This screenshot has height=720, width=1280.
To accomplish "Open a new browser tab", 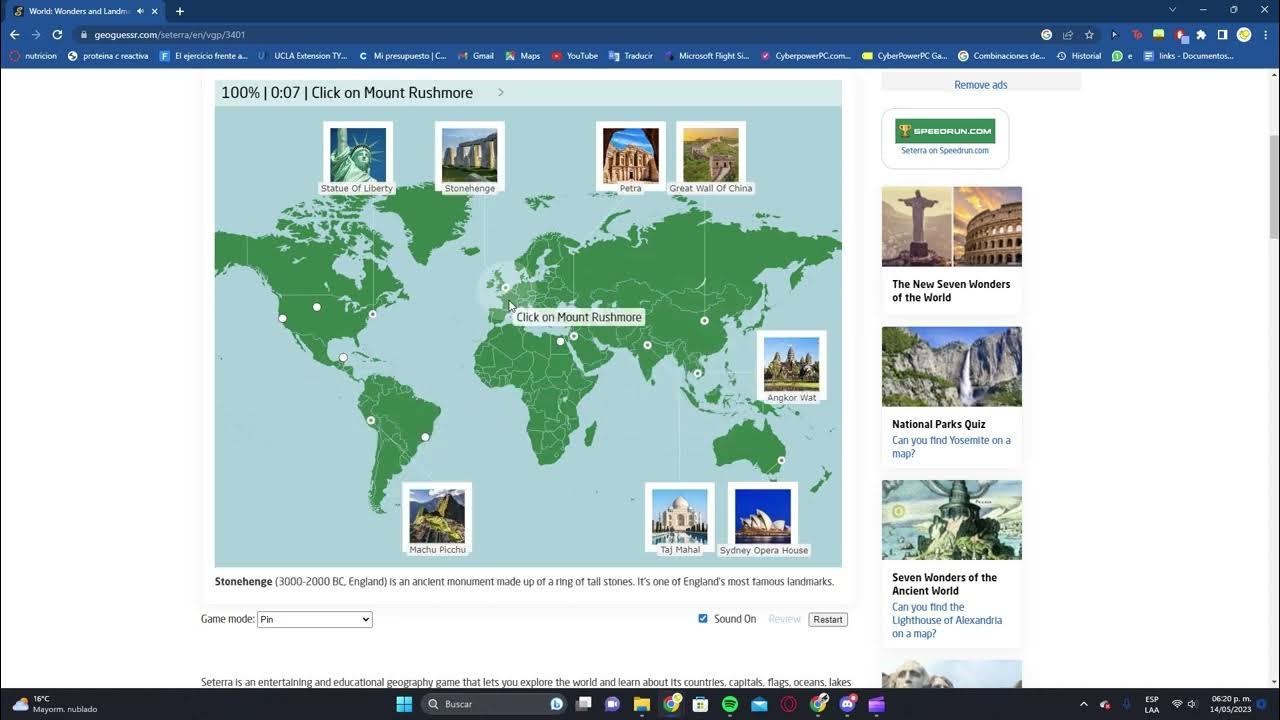I will pos(180,11).
